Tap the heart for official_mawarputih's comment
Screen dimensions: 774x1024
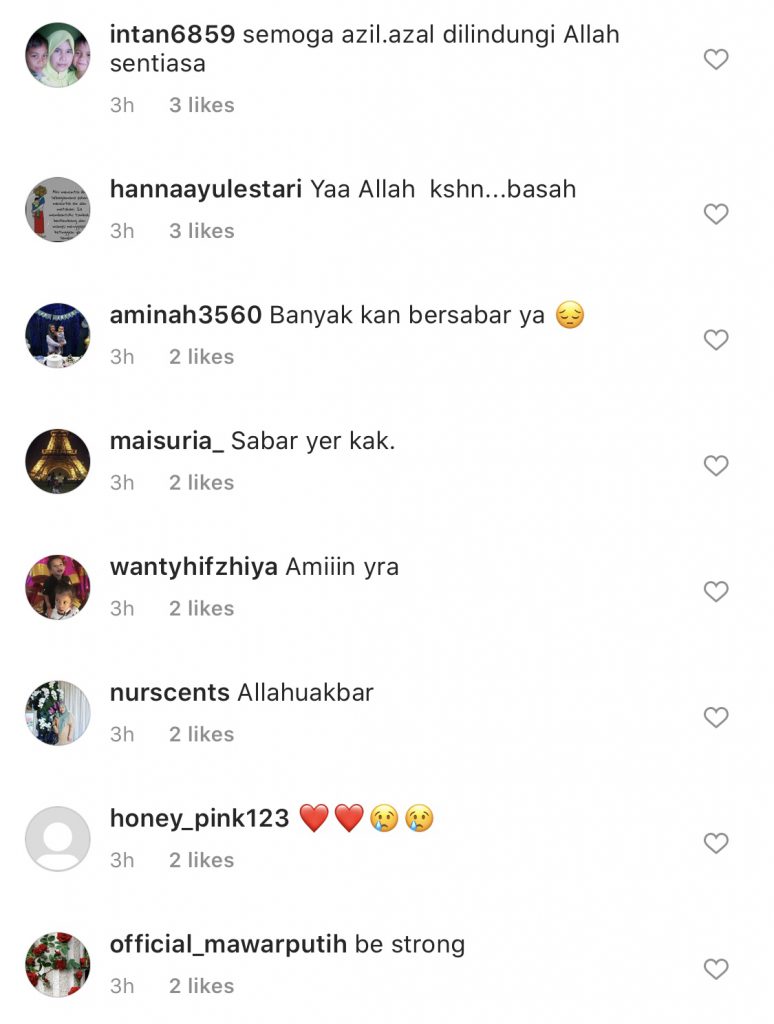tap(716, 968)
